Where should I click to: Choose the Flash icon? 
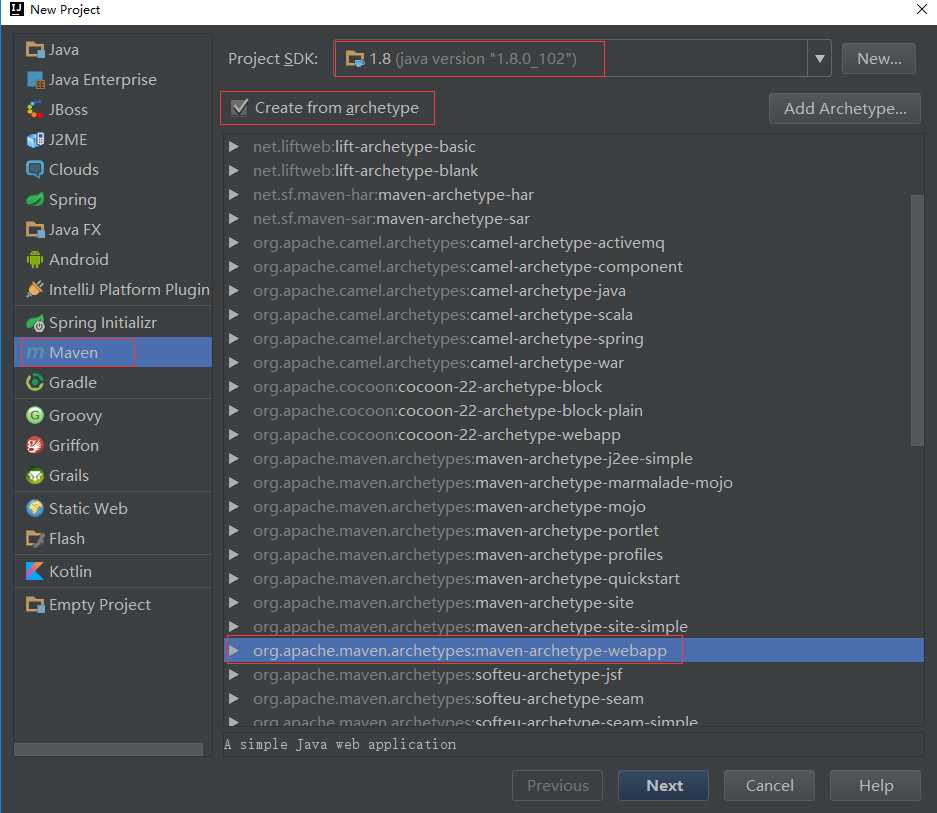pos(35,539)
